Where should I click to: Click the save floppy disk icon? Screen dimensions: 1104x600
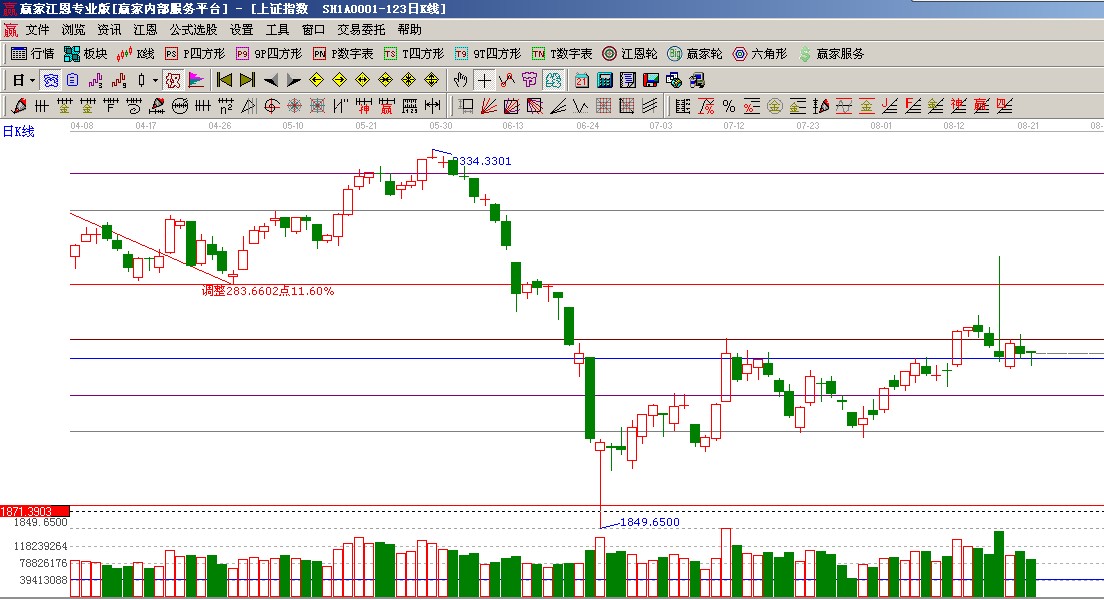[650, 80]
